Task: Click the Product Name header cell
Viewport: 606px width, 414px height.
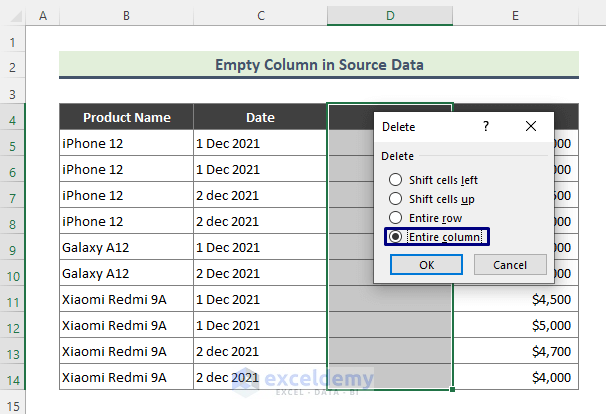Action: tap(126, 117)
